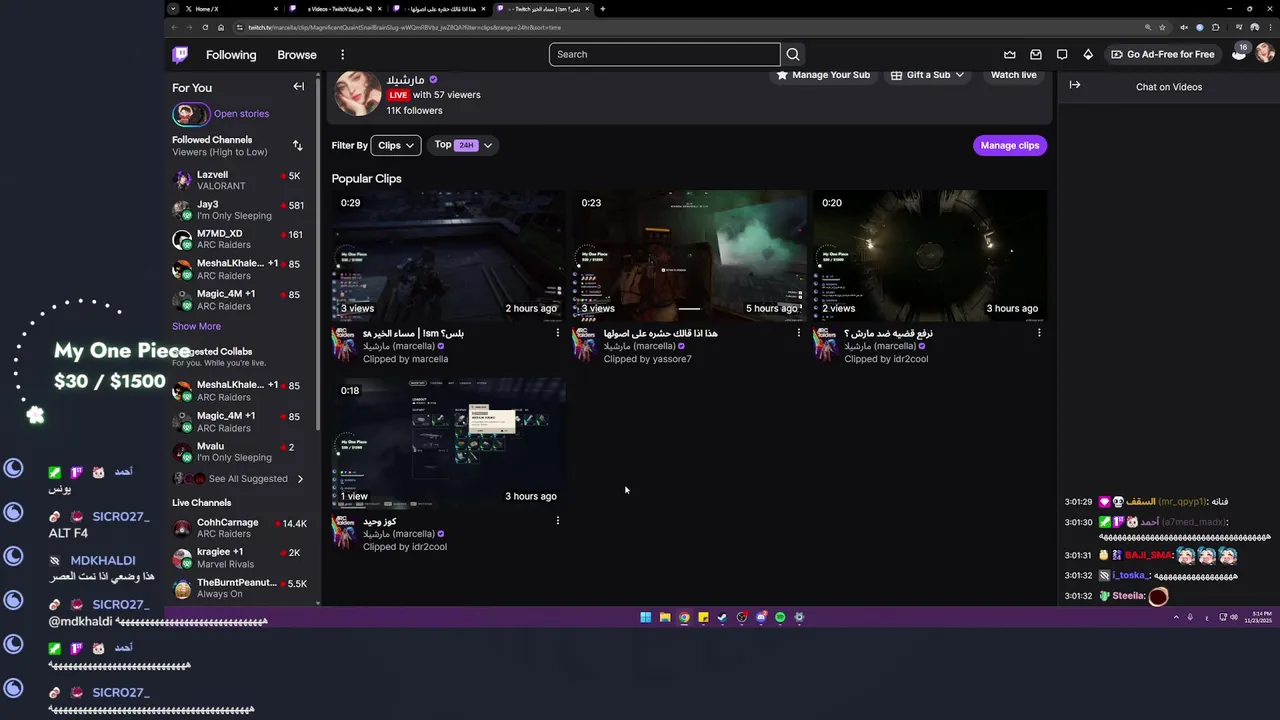Click Open stories link
The image size is (1280, 720).
241,114
